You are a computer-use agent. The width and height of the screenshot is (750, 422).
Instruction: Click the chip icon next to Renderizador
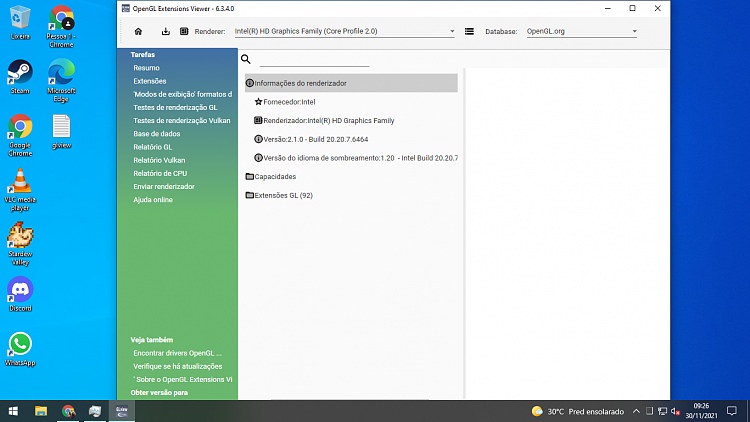coord(258,121)
